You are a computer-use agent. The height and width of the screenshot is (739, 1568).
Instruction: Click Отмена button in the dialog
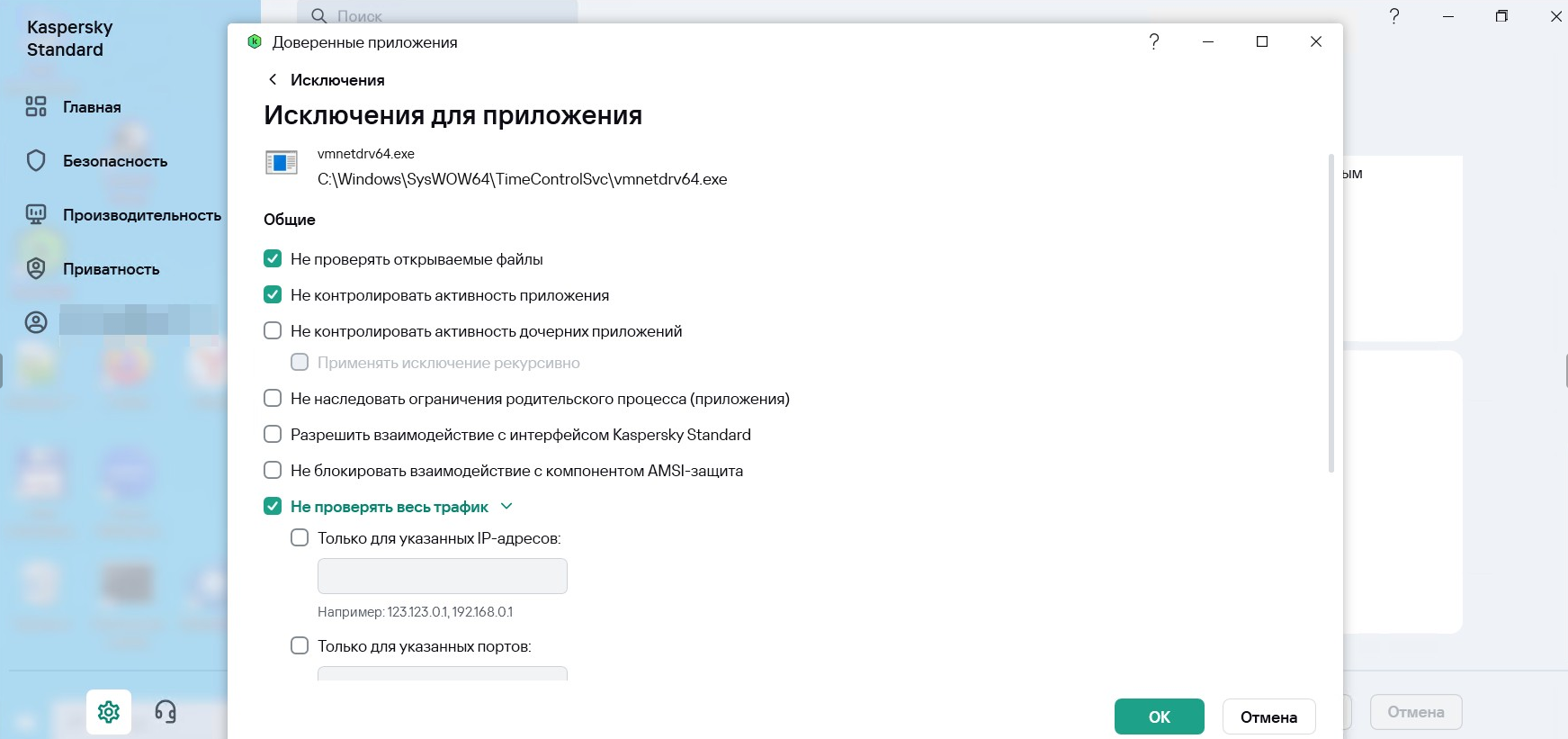coord(1269,716)
